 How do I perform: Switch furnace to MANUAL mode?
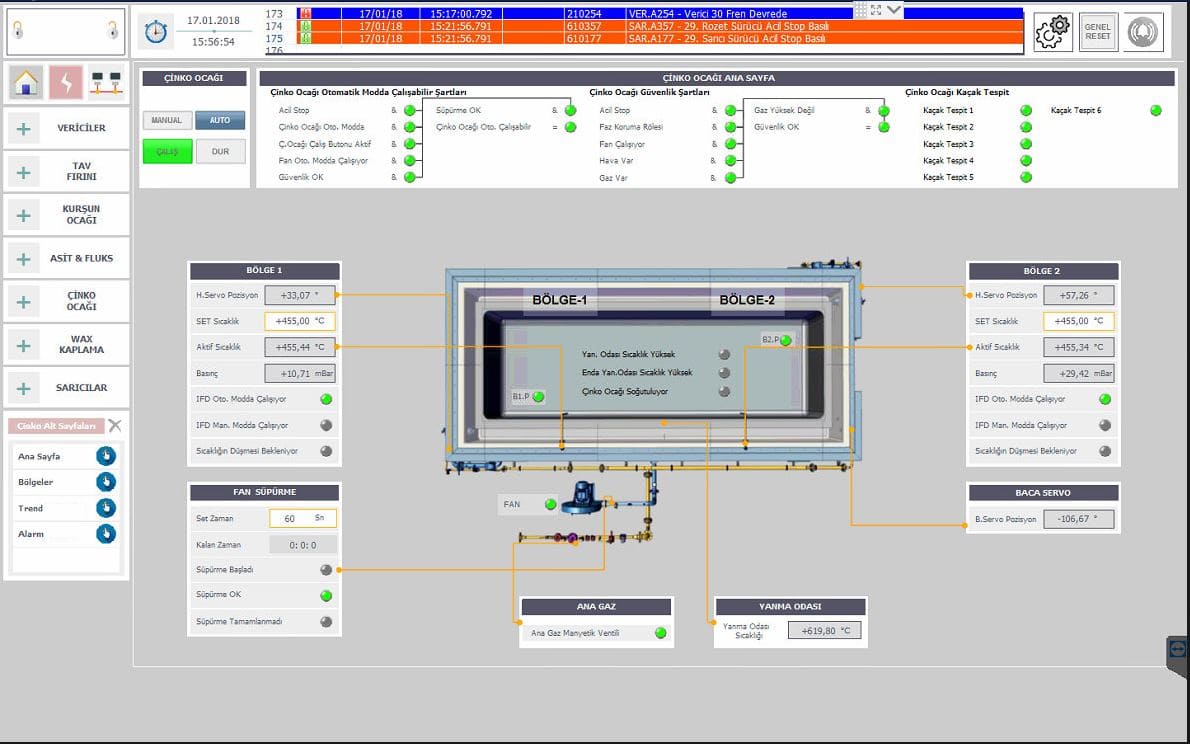click(166, 120)
